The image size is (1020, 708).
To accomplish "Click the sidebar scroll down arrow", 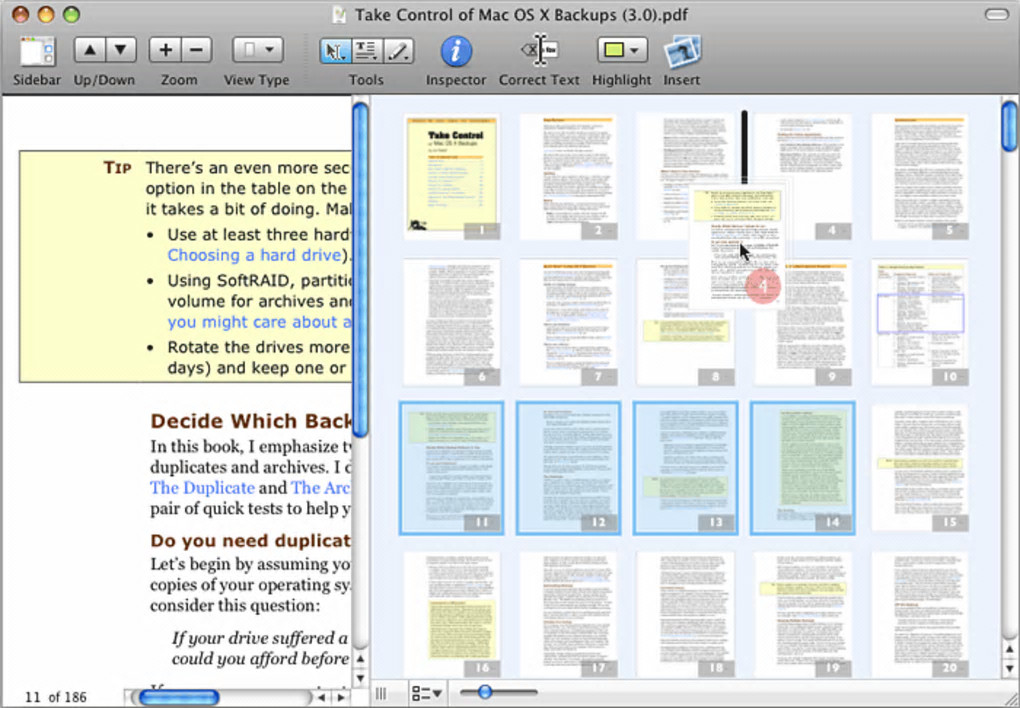I will click(x=1010, y=668).
